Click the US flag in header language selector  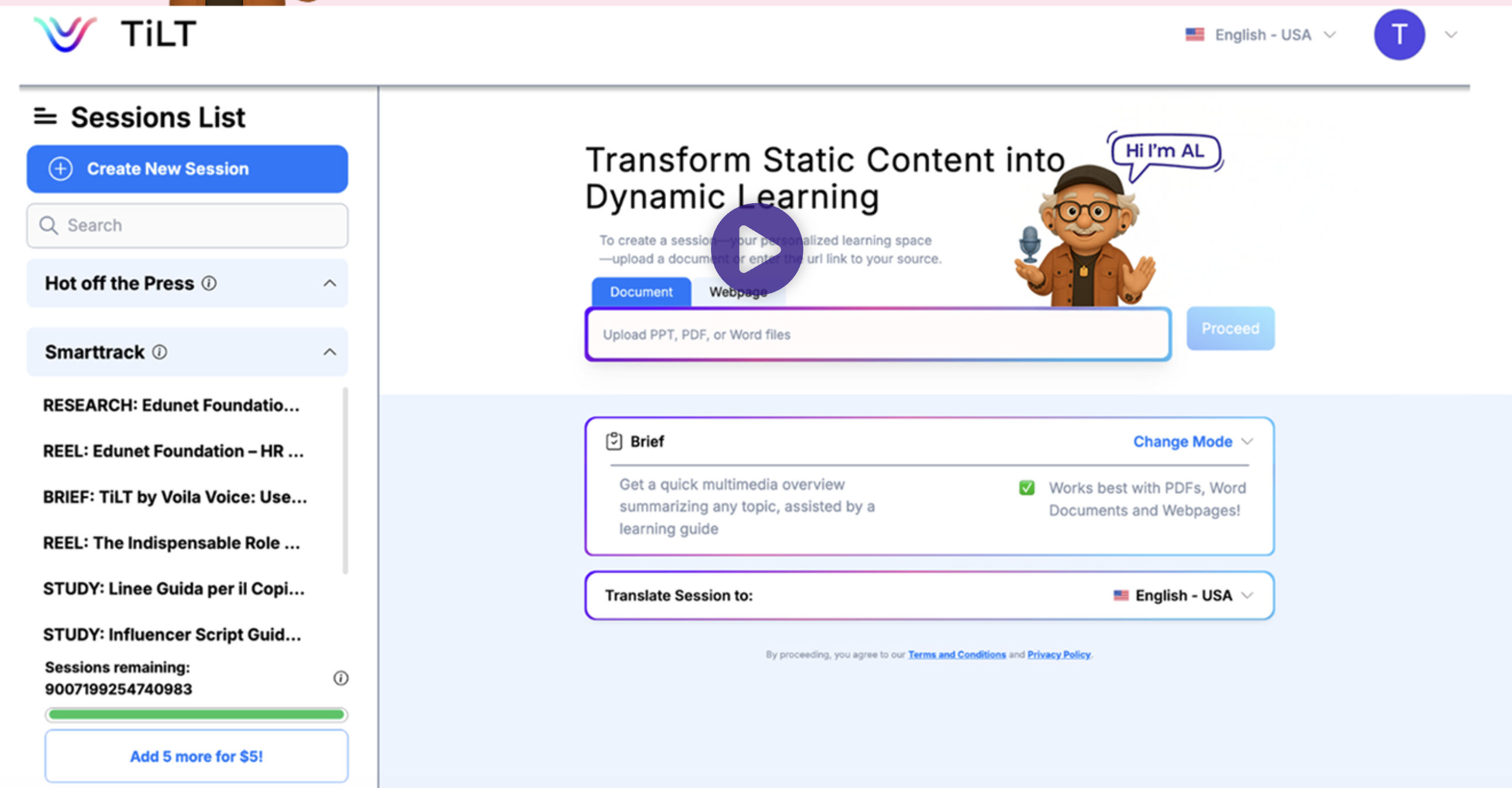click(x=1194, y=35)
